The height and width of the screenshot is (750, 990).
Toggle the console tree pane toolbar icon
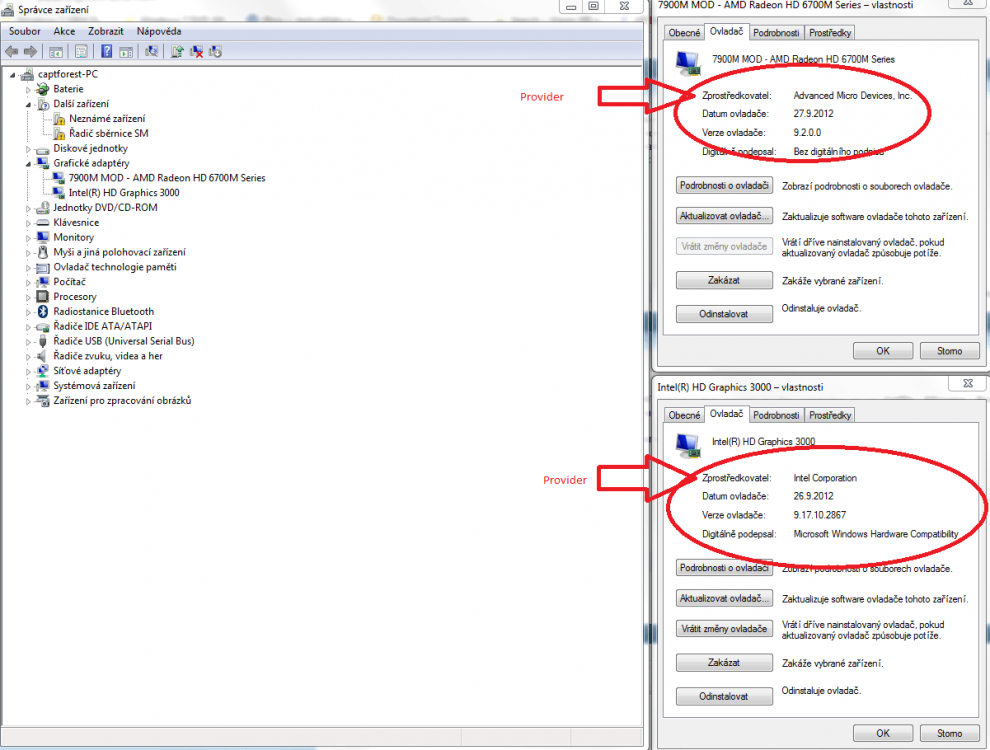[x=56, y=52]
